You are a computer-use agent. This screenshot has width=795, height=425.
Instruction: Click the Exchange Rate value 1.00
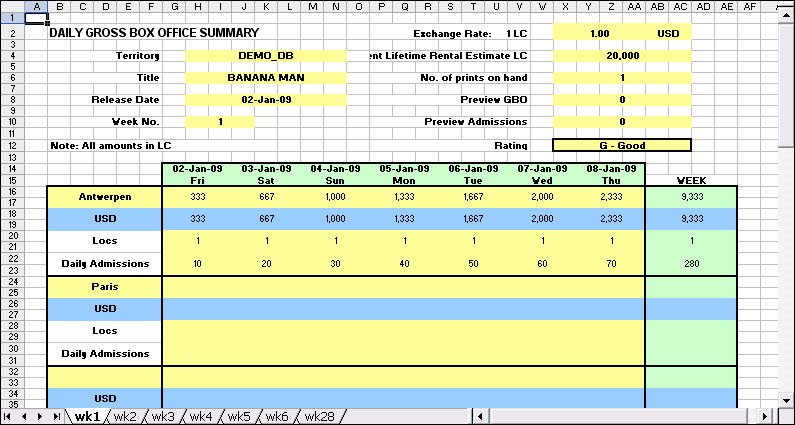[599, 33]
